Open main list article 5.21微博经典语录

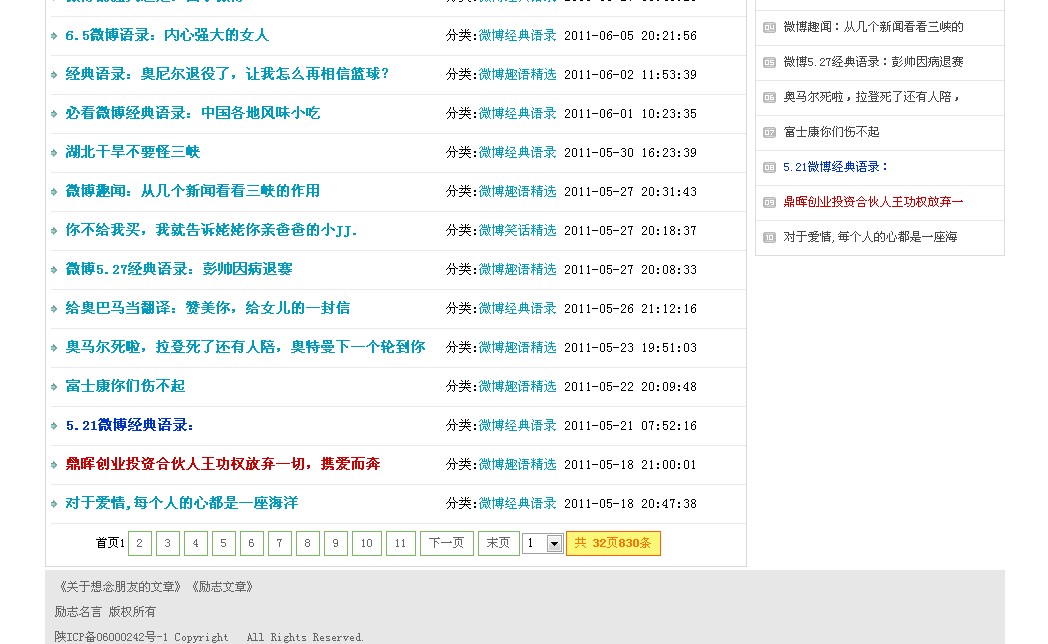(130, 426)
